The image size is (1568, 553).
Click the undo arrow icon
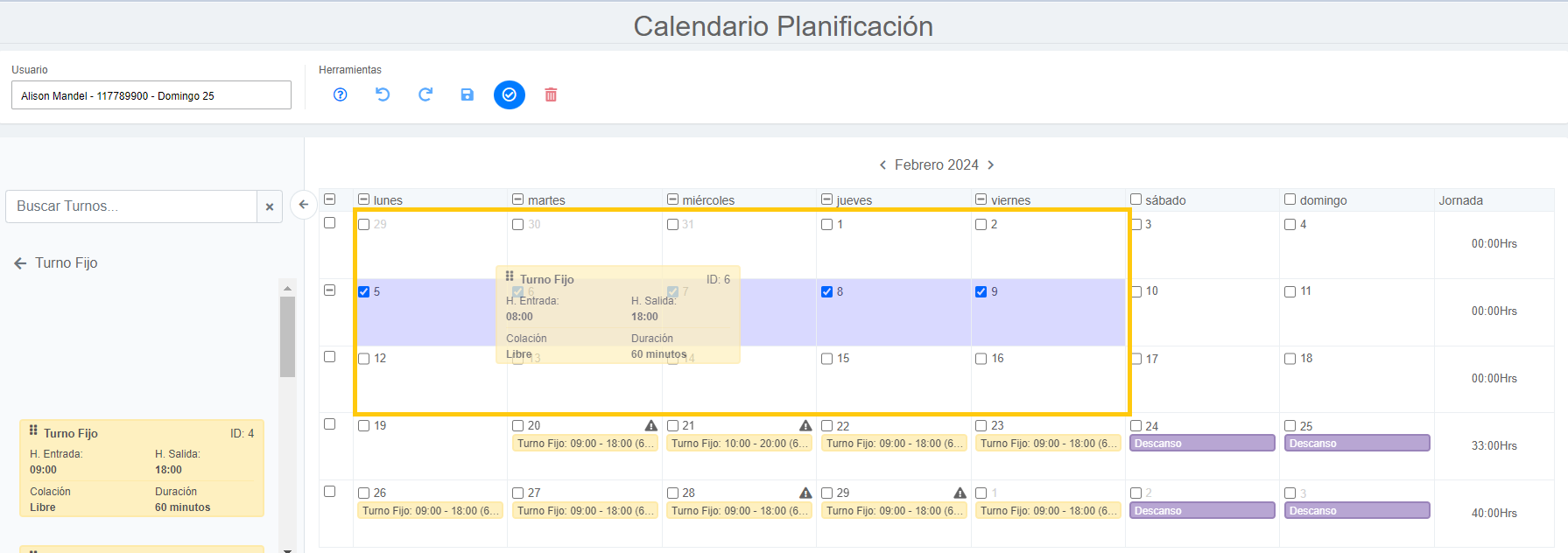[383, 94]
